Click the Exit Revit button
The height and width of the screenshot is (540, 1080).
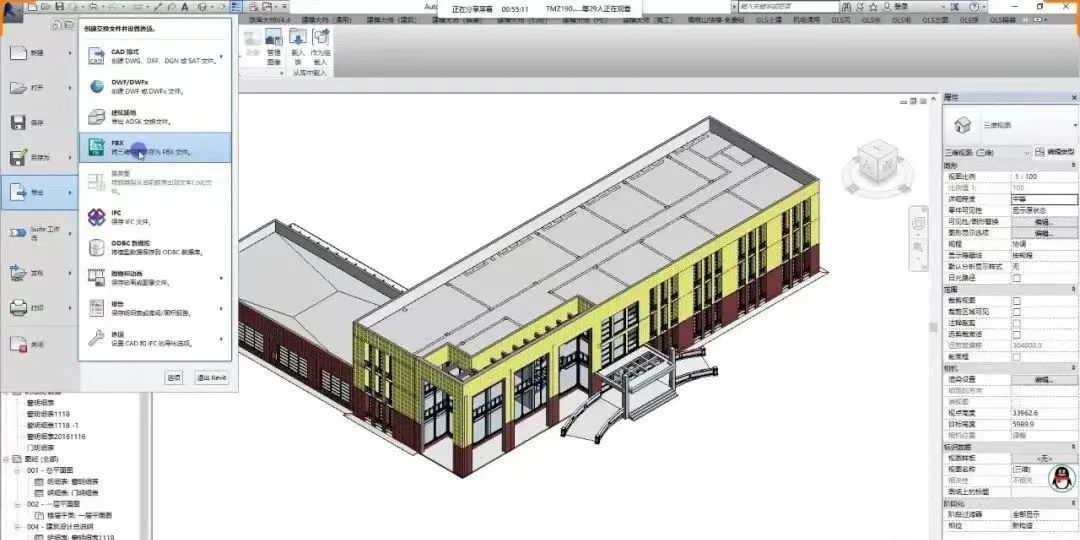pyautogui.click(x=212, y=377)
